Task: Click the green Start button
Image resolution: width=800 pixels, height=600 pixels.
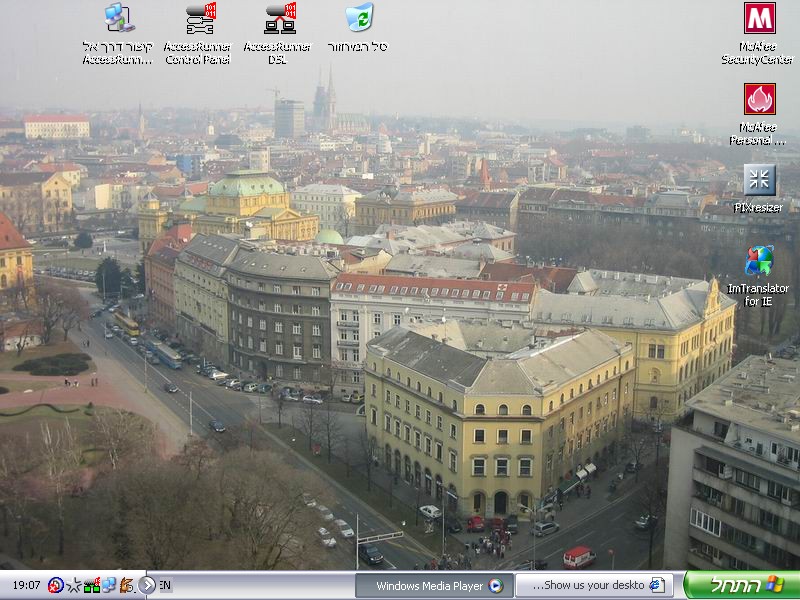Action: [x=741, y=586]
